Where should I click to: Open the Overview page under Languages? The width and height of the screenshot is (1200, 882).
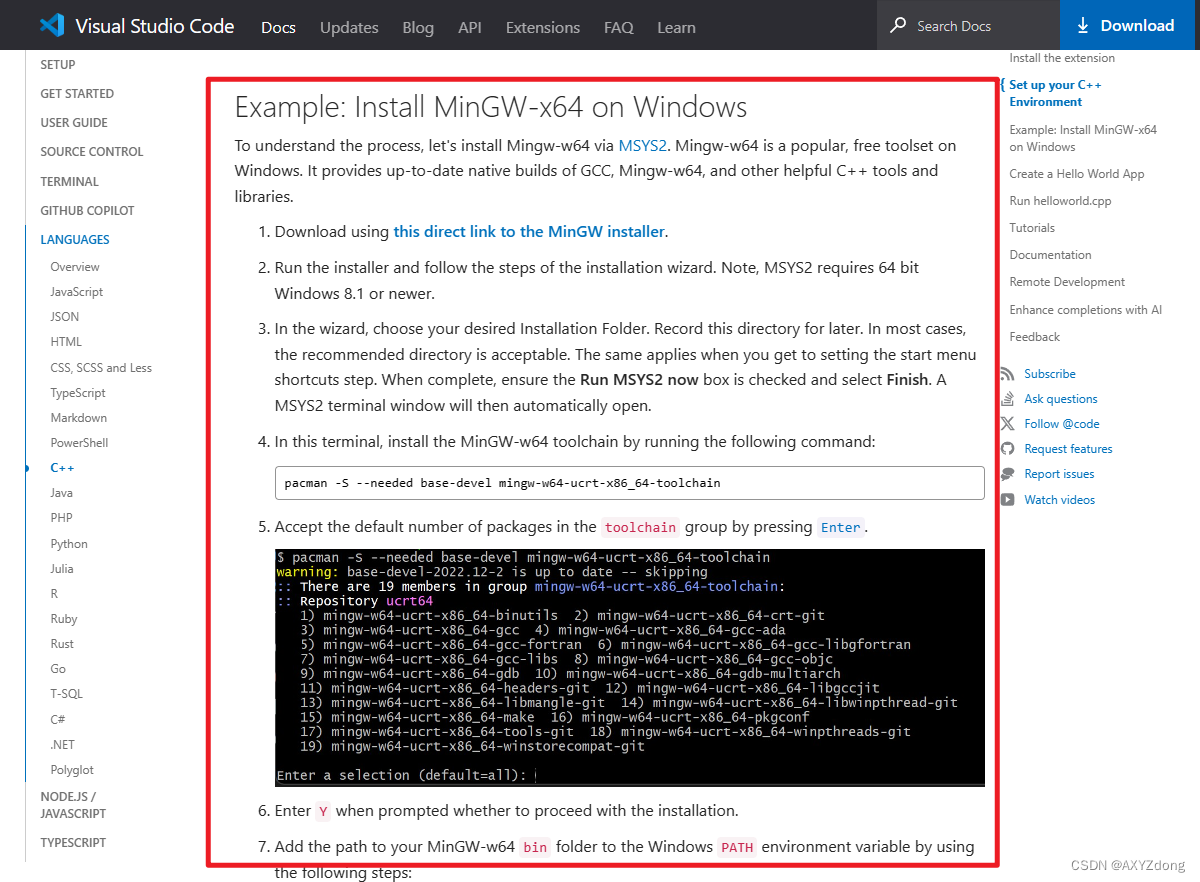[75, 267]
